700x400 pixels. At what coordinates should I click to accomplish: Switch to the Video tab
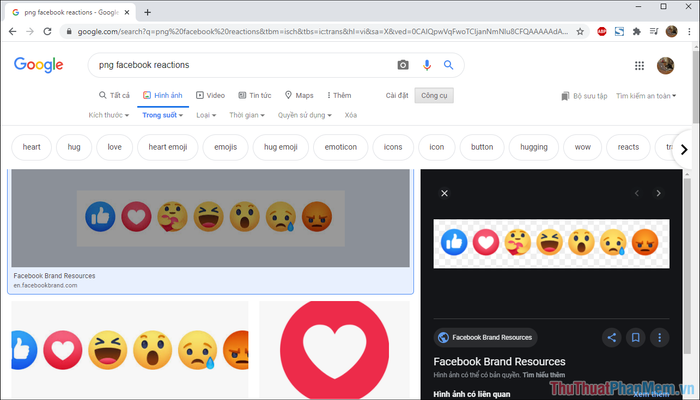tap(210, 95)
